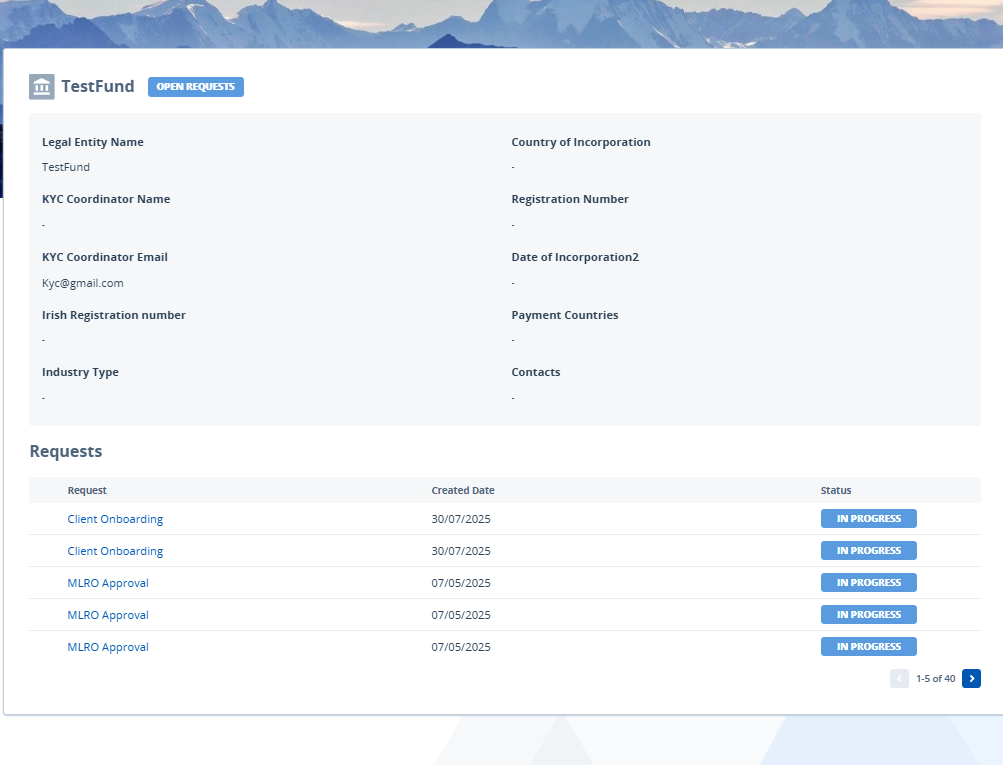This screenshot has width=1003, height=765.
Task: Click the bank building icon beside TestFund
Action: [x=42, y=87]
